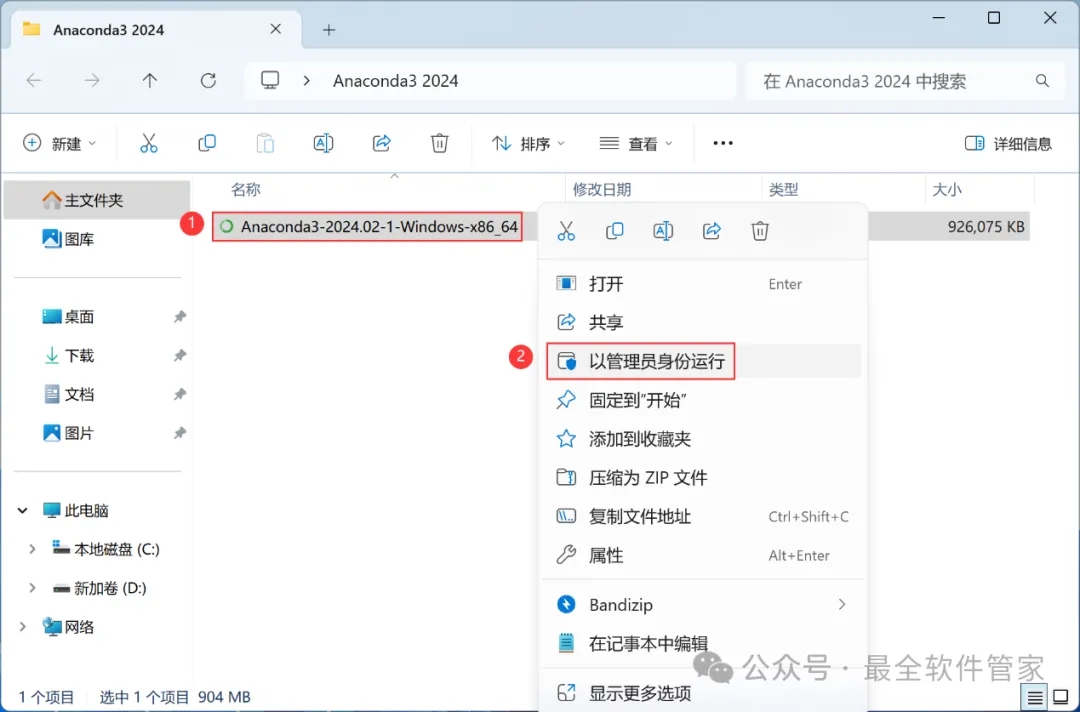Expand the 本地磁盘 (C:) node
1080x712 pixels.
point(32,549)
